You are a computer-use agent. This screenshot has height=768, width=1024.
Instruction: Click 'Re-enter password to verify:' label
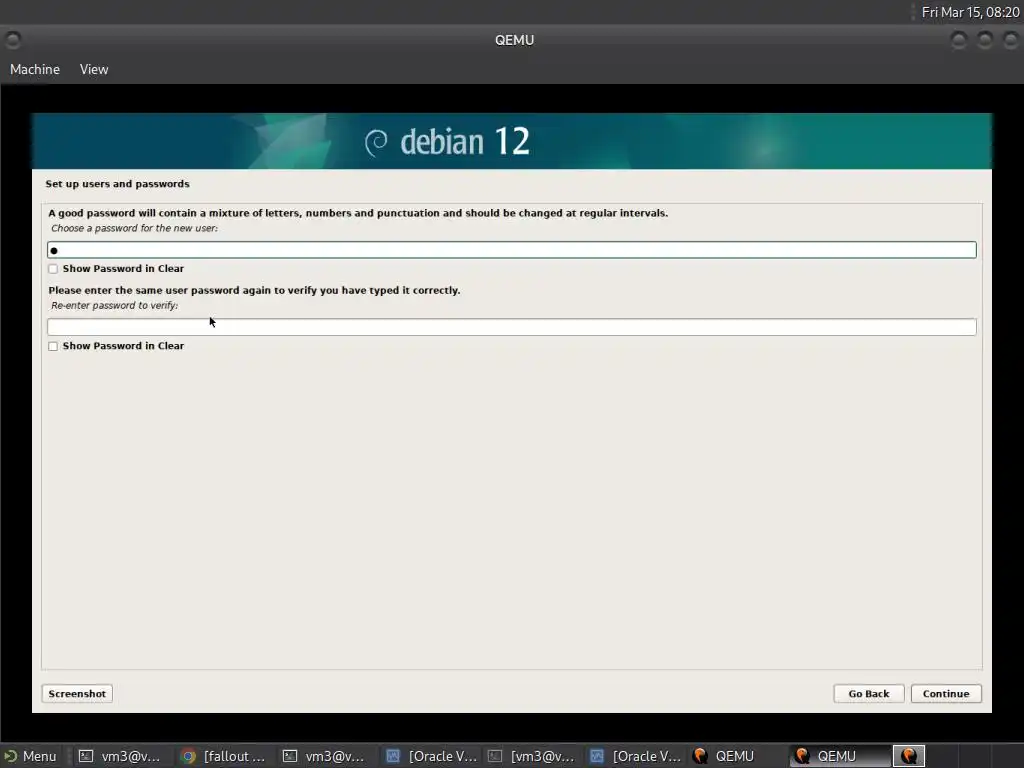tap(114, 306)
